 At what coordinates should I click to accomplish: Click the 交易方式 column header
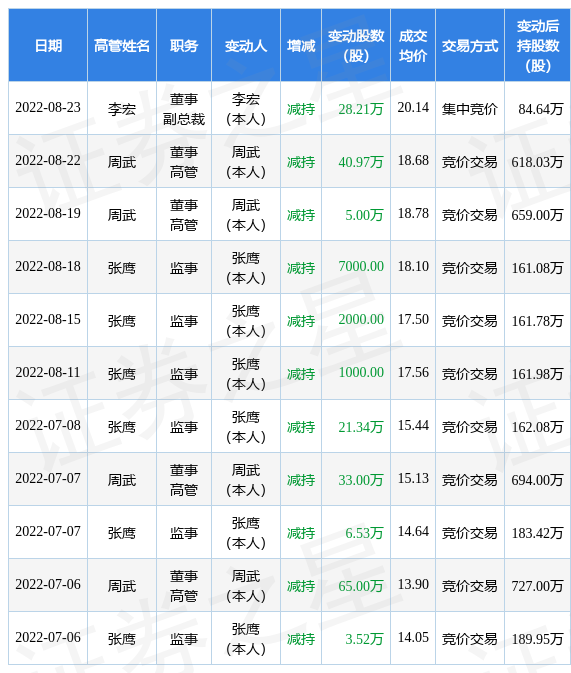[470, 45]
